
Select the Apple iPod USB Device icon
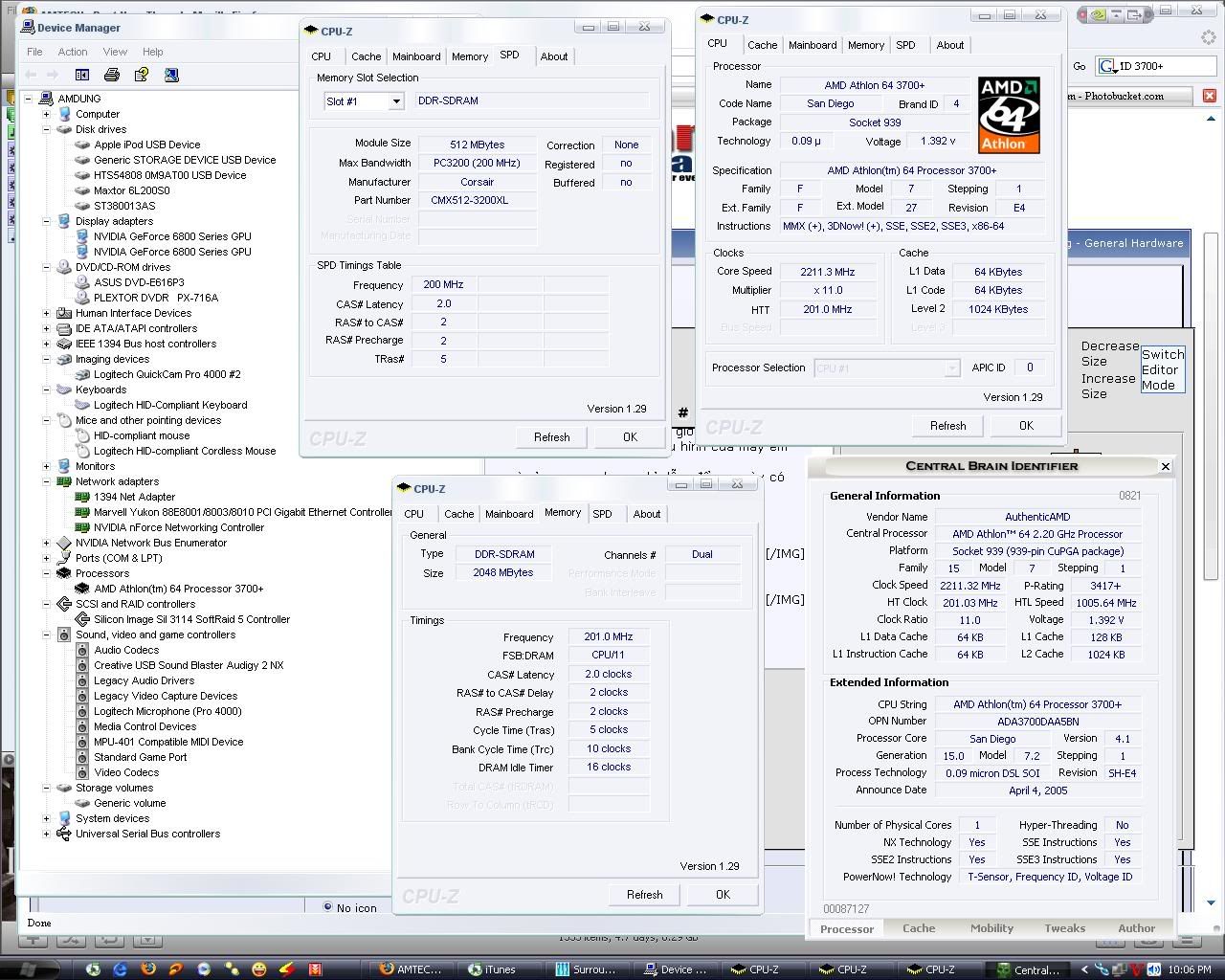82,145
